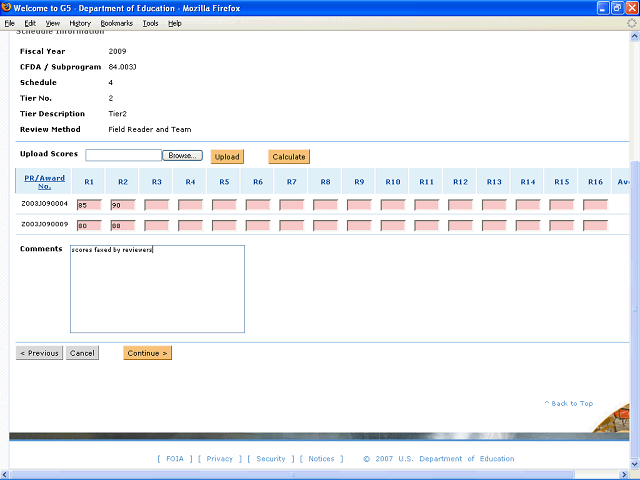Click the R3 score field in first row
The image size is (640, 480).
click(x=157, y=204)
